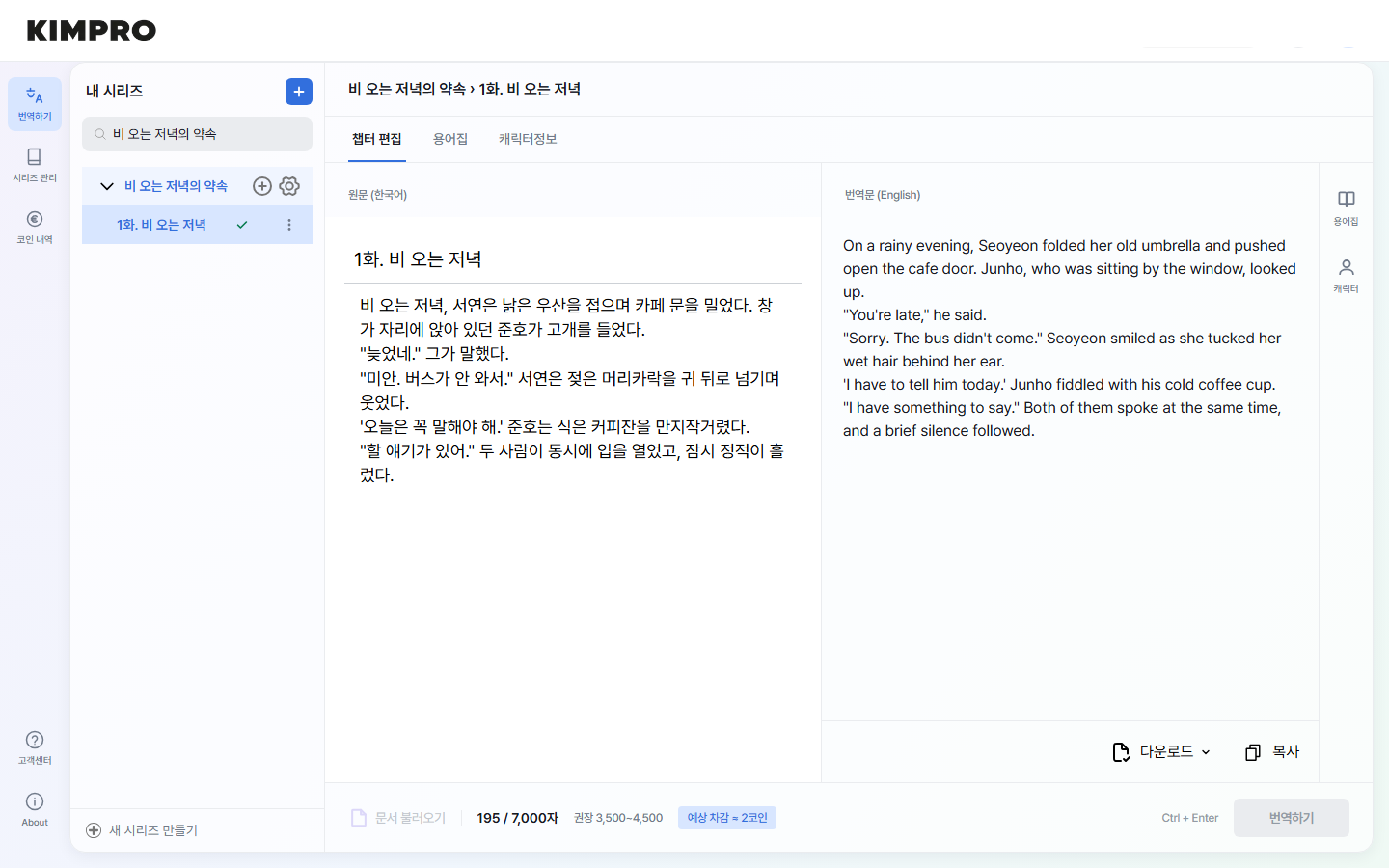Click the 195 / 7,000자 character count
This screenshot has height=868, width=1389.
point(518,818)
